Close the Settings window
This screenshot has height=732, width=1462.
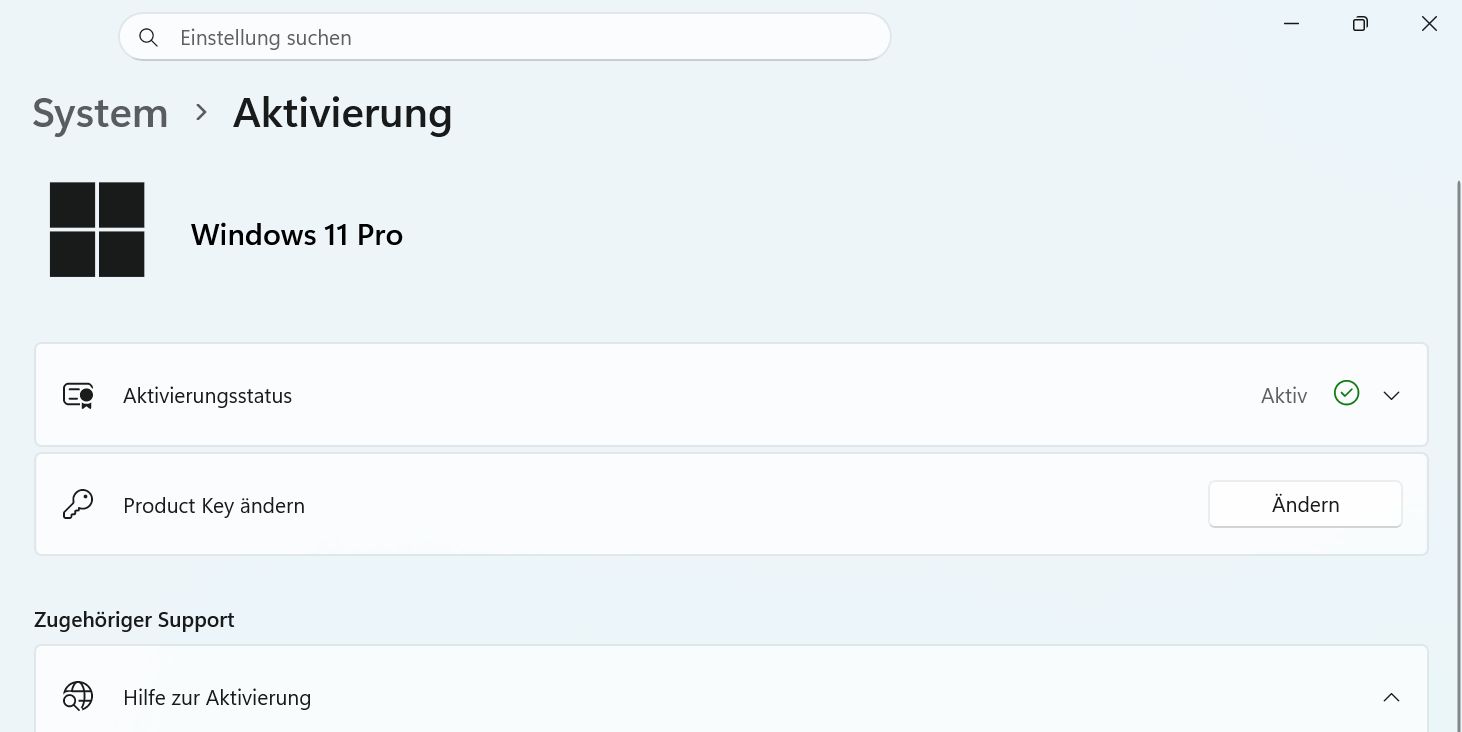[x=1429, y=24]
